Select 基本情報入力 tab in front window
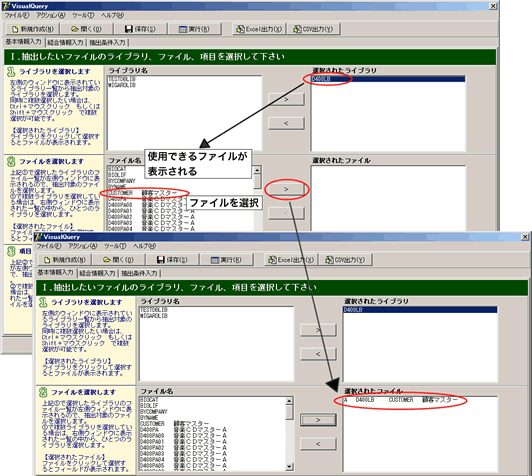This screenshot has width=532, height=476. [x=55, y=272]
